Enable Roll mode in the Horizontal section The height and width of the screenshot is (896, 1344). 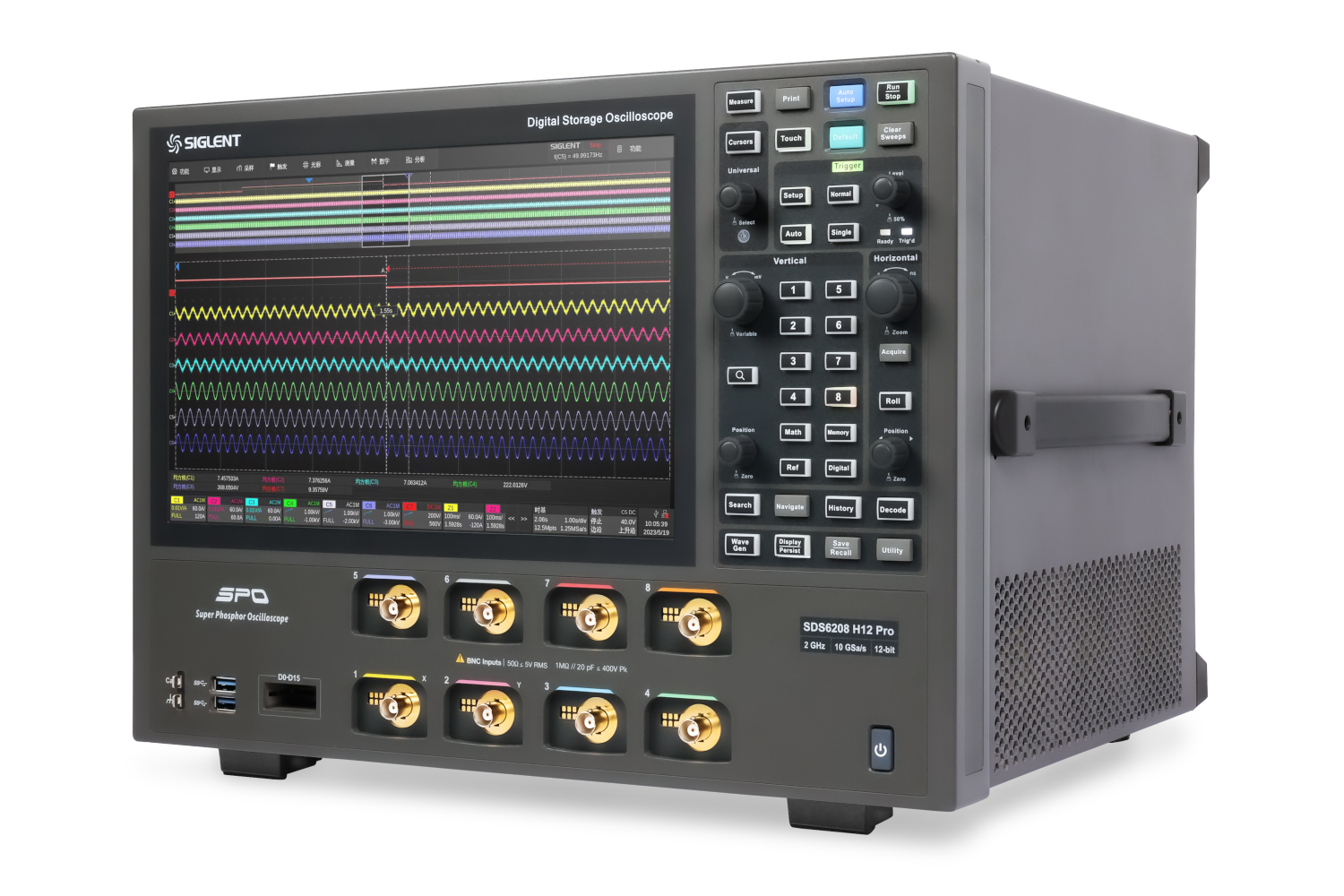pyautogui.click(x=893, y=401)
